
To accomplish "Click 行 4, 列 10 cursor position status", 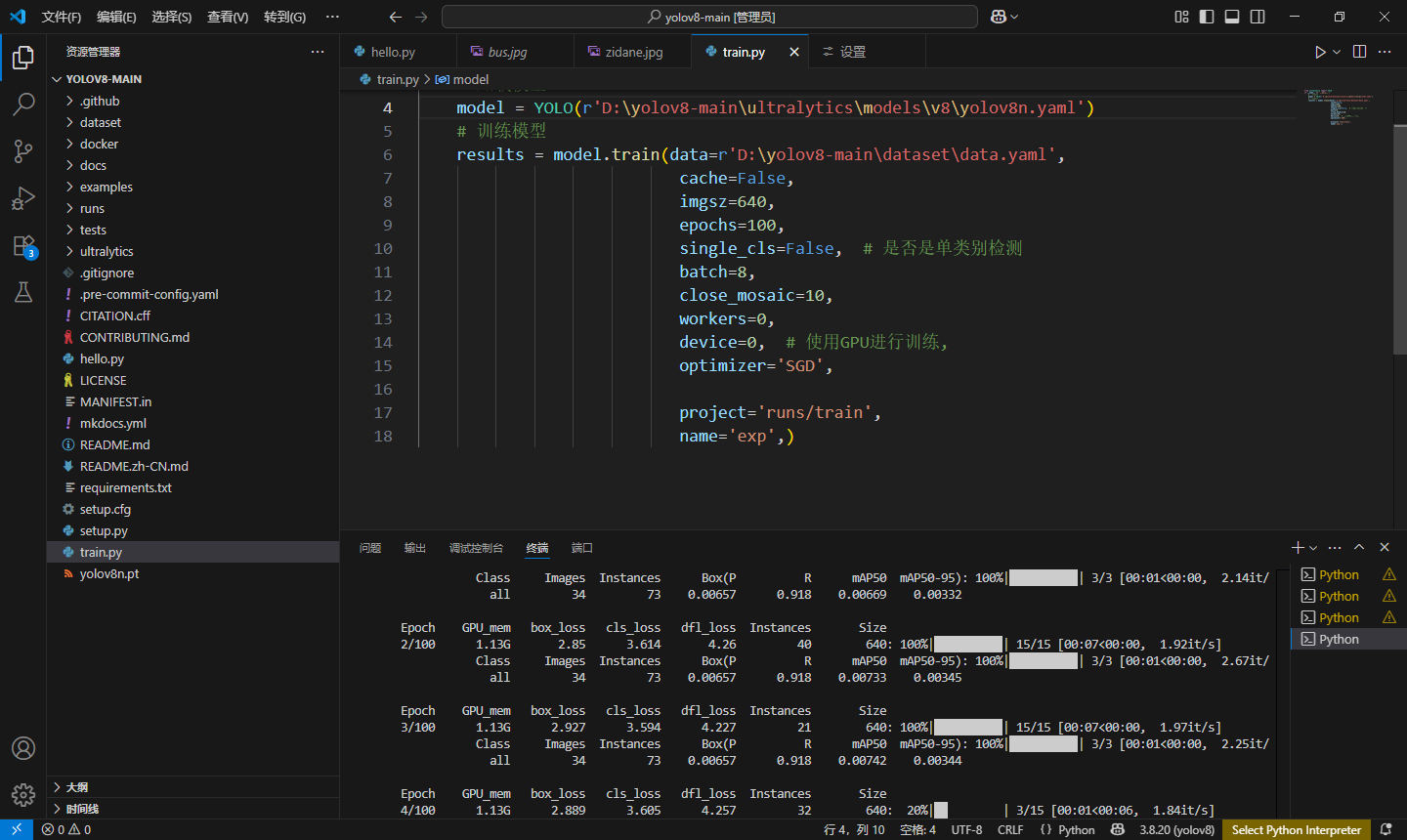I will 854,829.
